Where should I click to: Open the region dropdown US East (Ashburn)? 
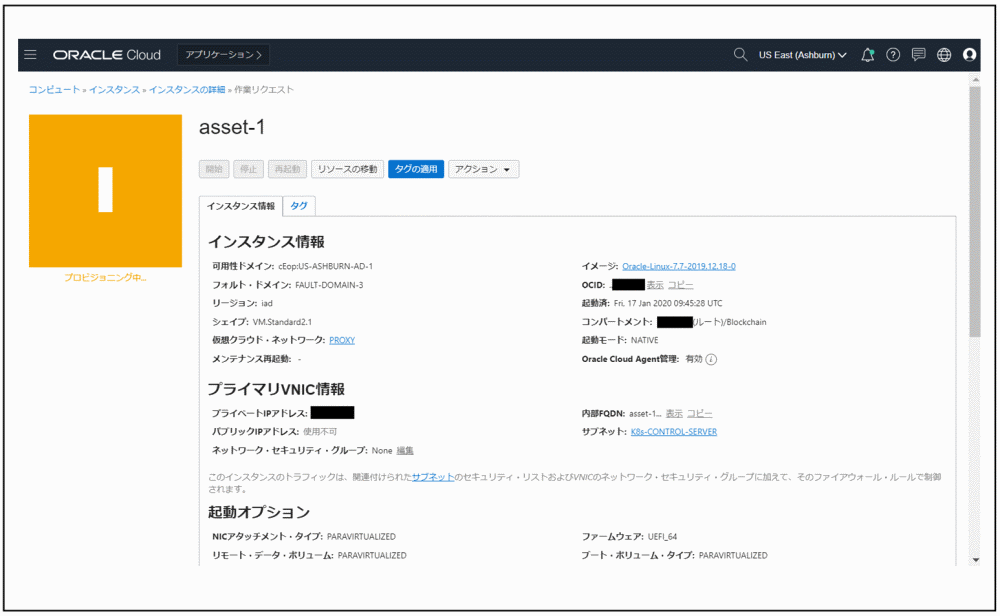click(802, 55)
